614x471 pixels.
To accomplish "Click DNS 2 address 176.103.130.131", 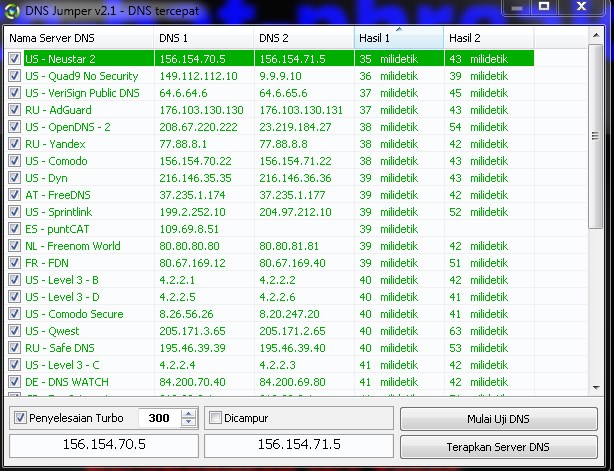I will click(x=301, y=110).
